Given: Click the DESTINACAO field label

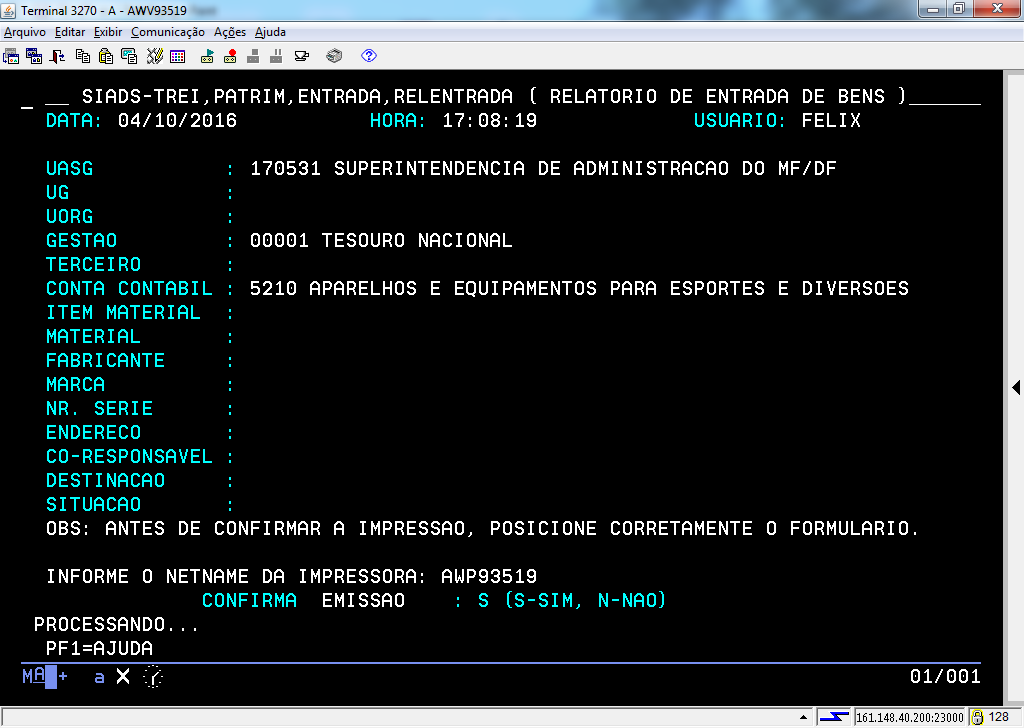Looking at the screenshot, I should coord(105,481).
